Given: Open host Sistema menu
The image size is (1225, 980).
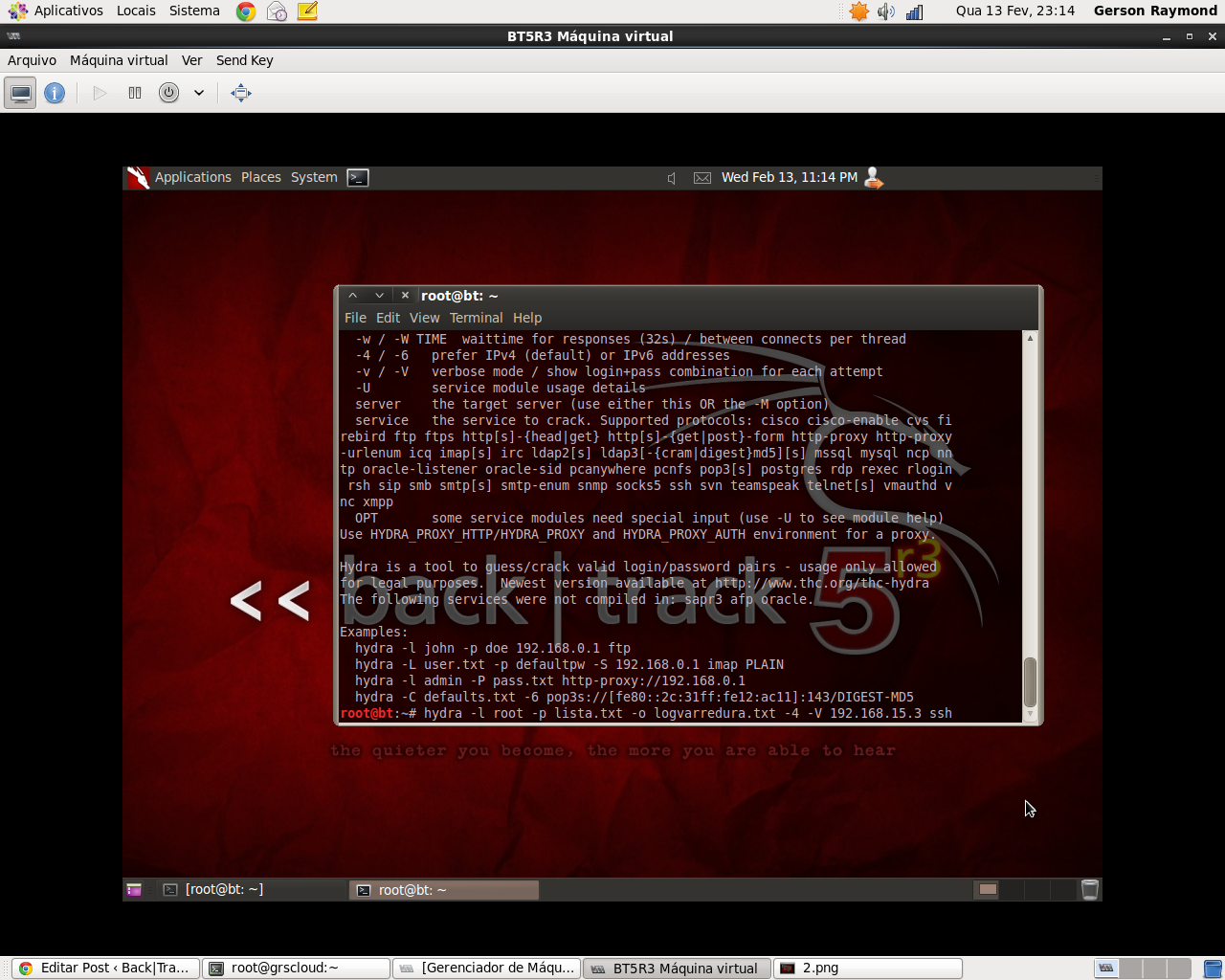Looking at the screenshot, I should (x=194, y=11).
